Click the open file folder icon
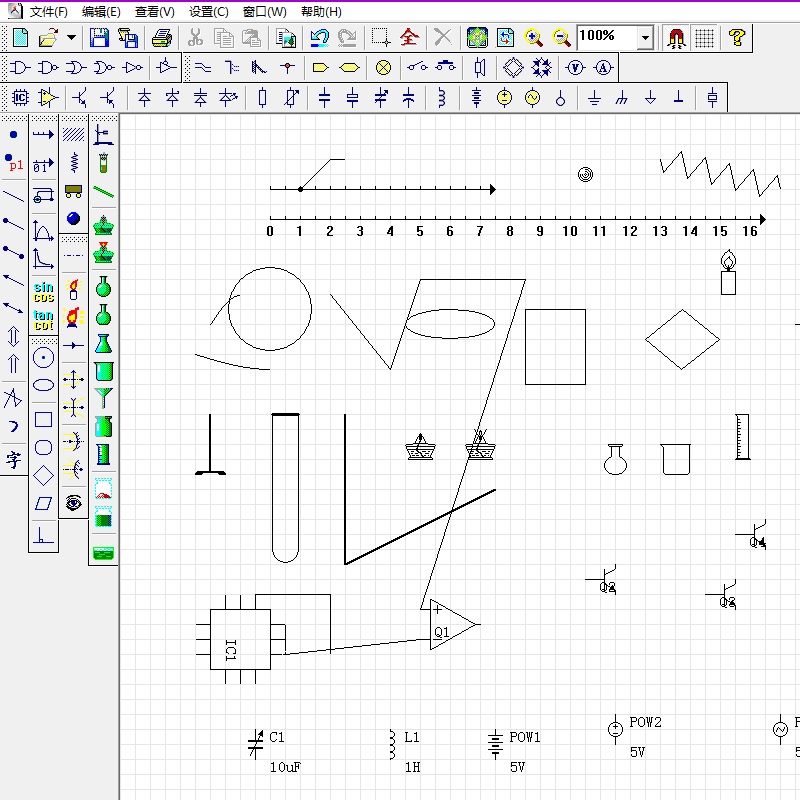 point(48,38)
